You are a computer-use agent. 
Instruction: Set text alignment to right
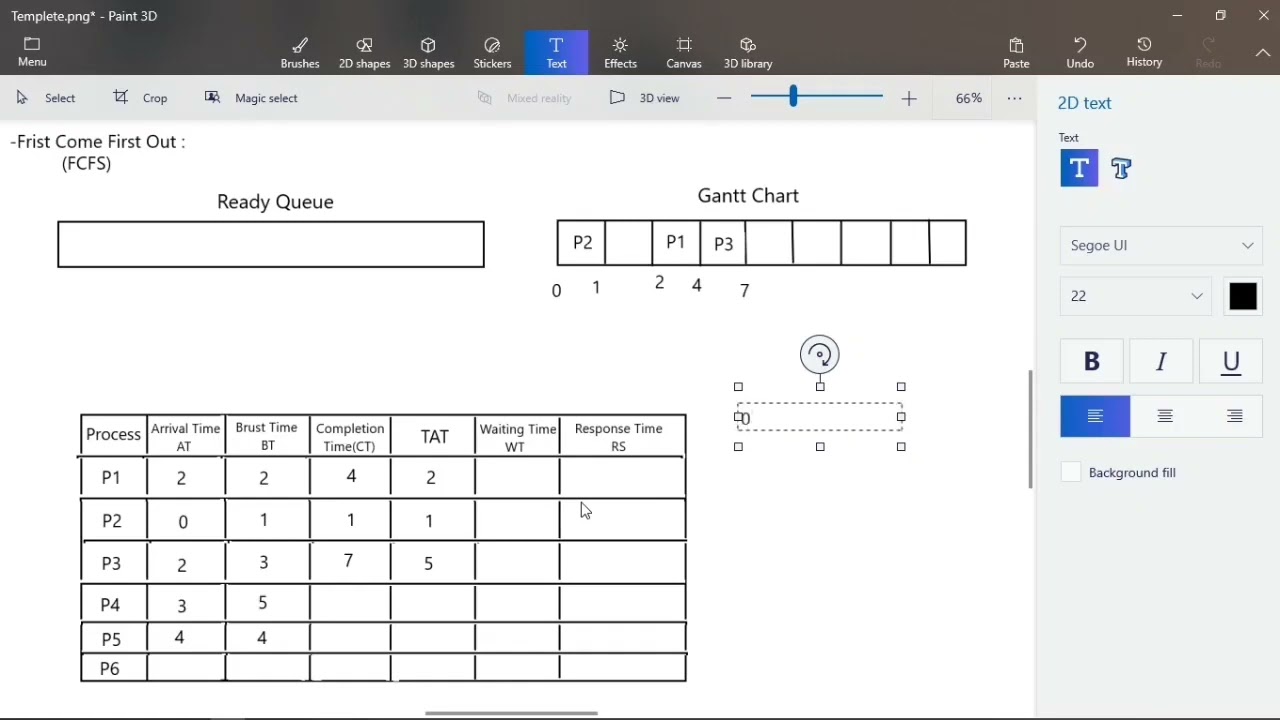coord(1234,416)
